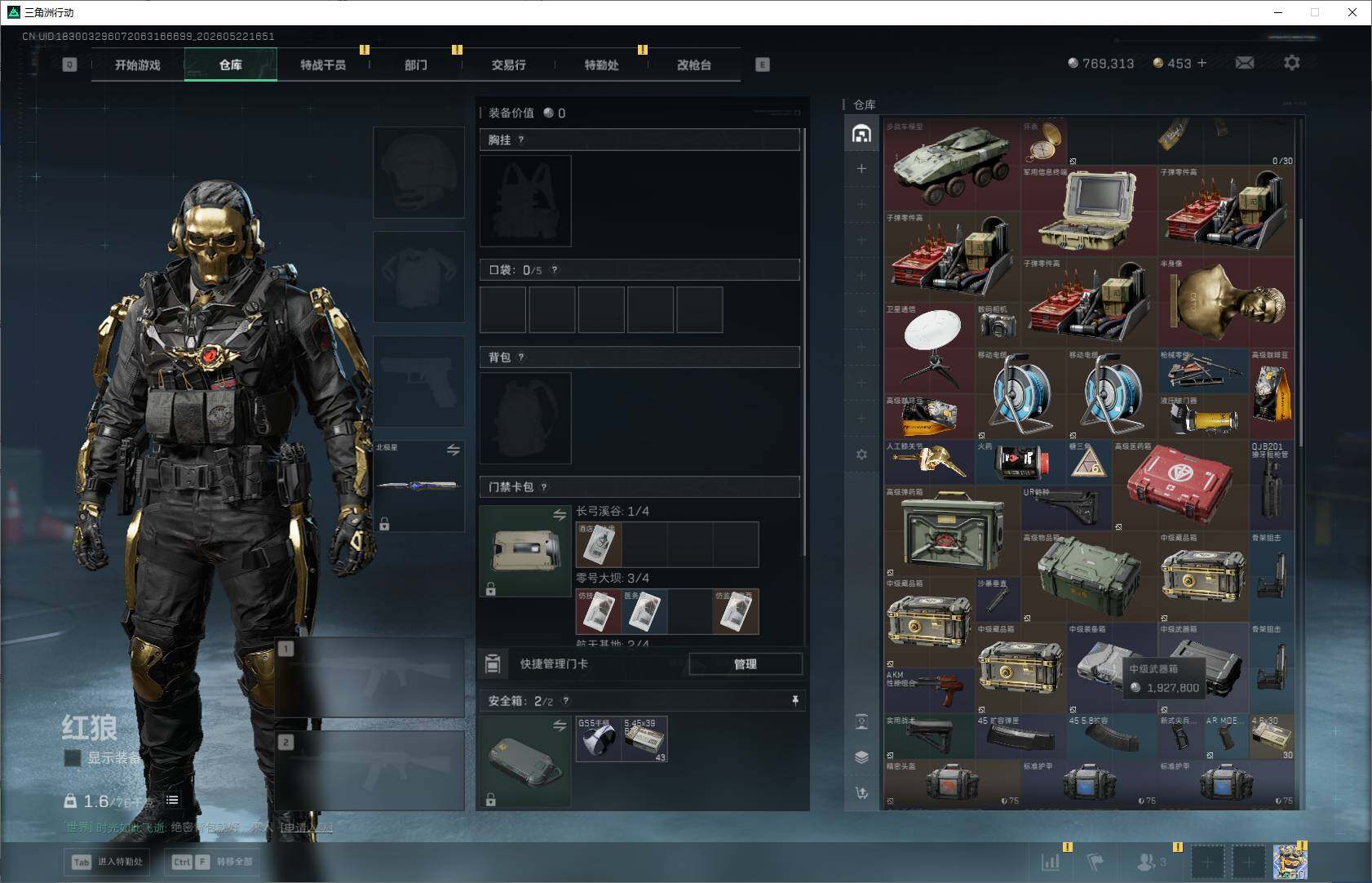The image size is (1372, 883).
Task: Select the 仓库 tab
Action: (231, 64)
